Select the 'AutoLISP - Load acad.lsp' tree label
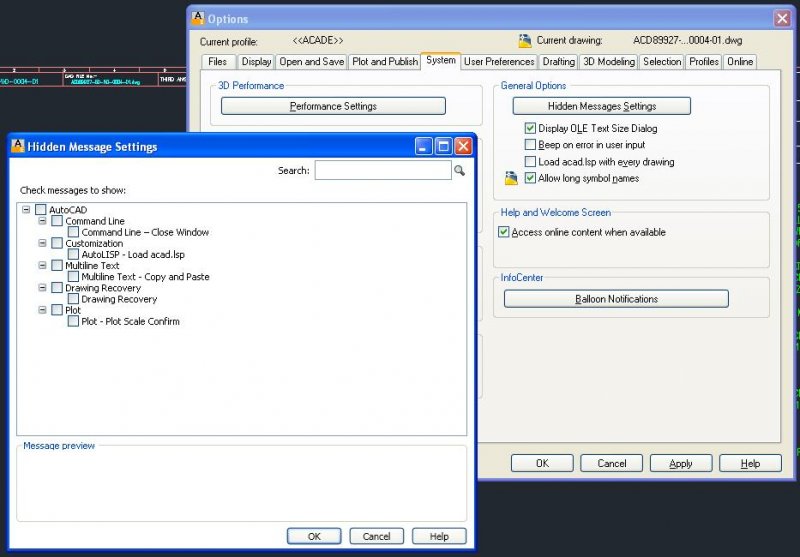The height and width of the screenshot is (557, 800). click(133, 254)
